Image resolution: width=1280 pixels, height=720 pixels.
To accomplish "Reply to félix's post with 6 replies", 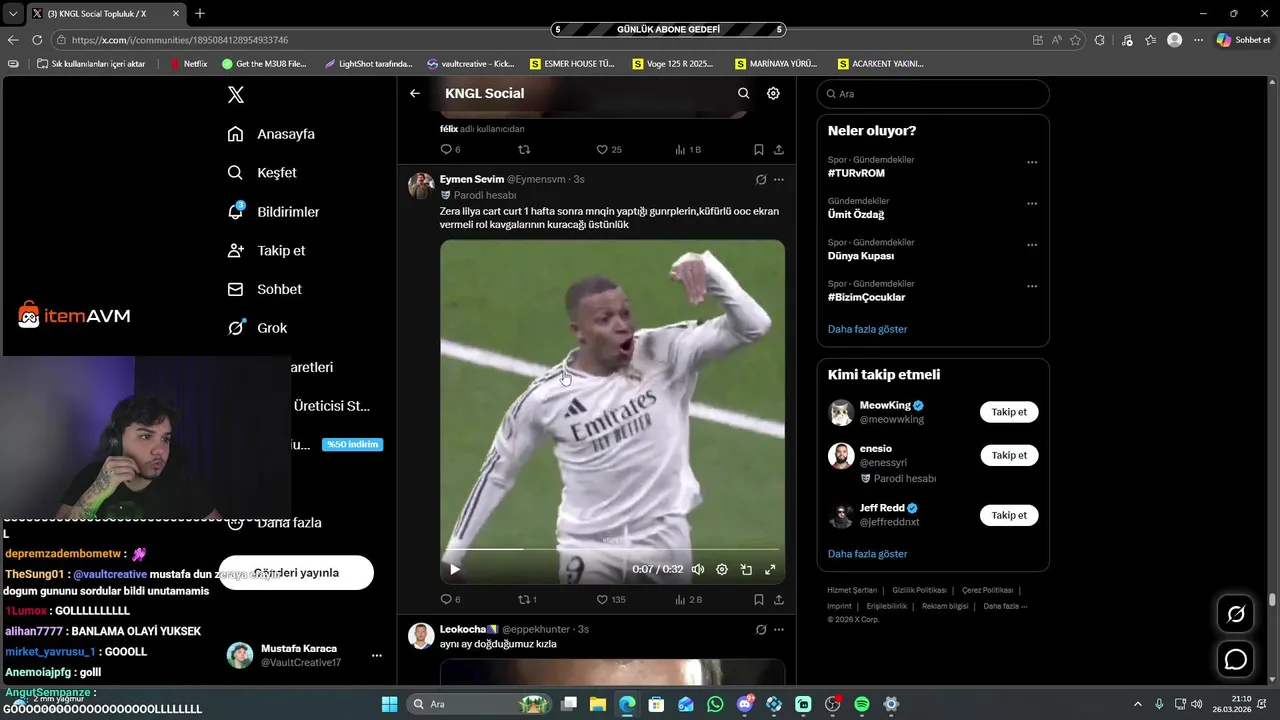I will tap(446, 150).
